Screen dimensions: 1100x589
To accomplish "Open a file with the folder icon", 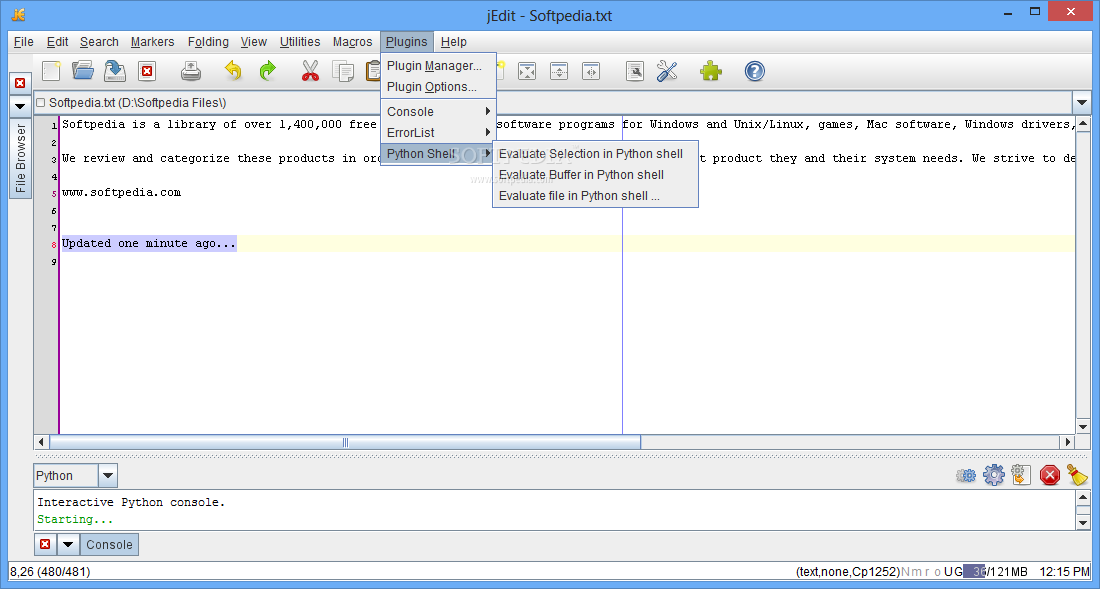I will tap(83, 71).
